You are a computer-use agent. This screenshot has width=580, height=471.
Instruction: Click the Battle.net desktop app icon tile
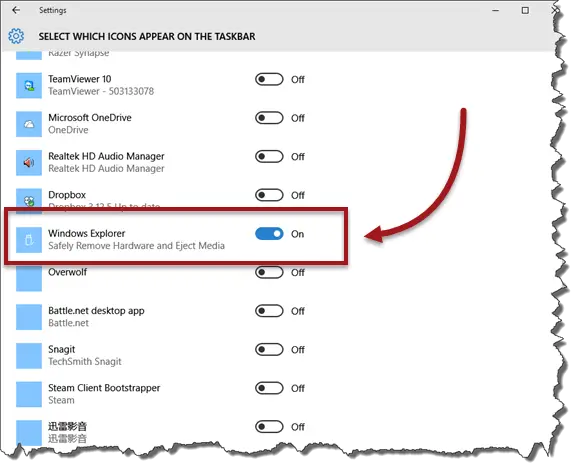[x=29, y=317]
